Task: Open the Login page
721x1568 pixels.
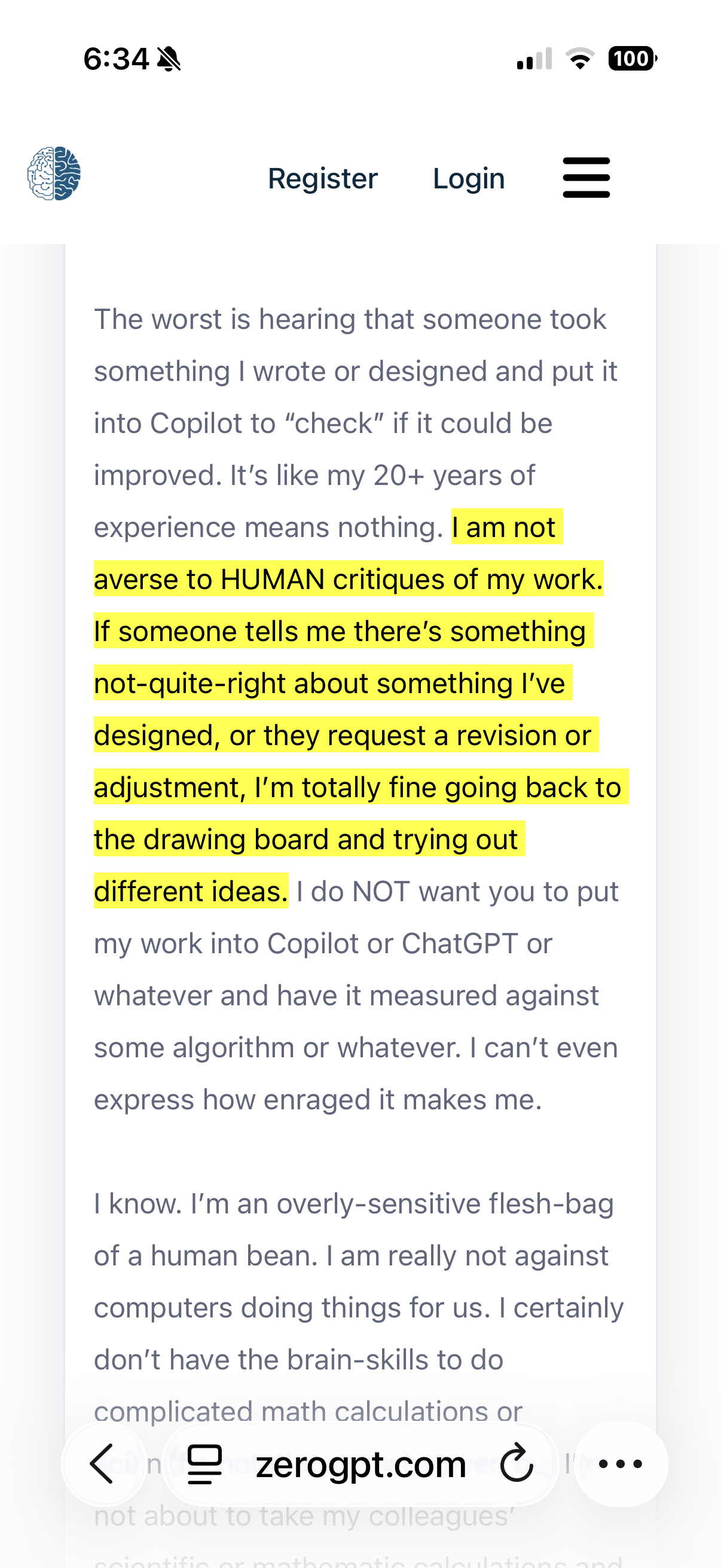Action: point(469,178)
